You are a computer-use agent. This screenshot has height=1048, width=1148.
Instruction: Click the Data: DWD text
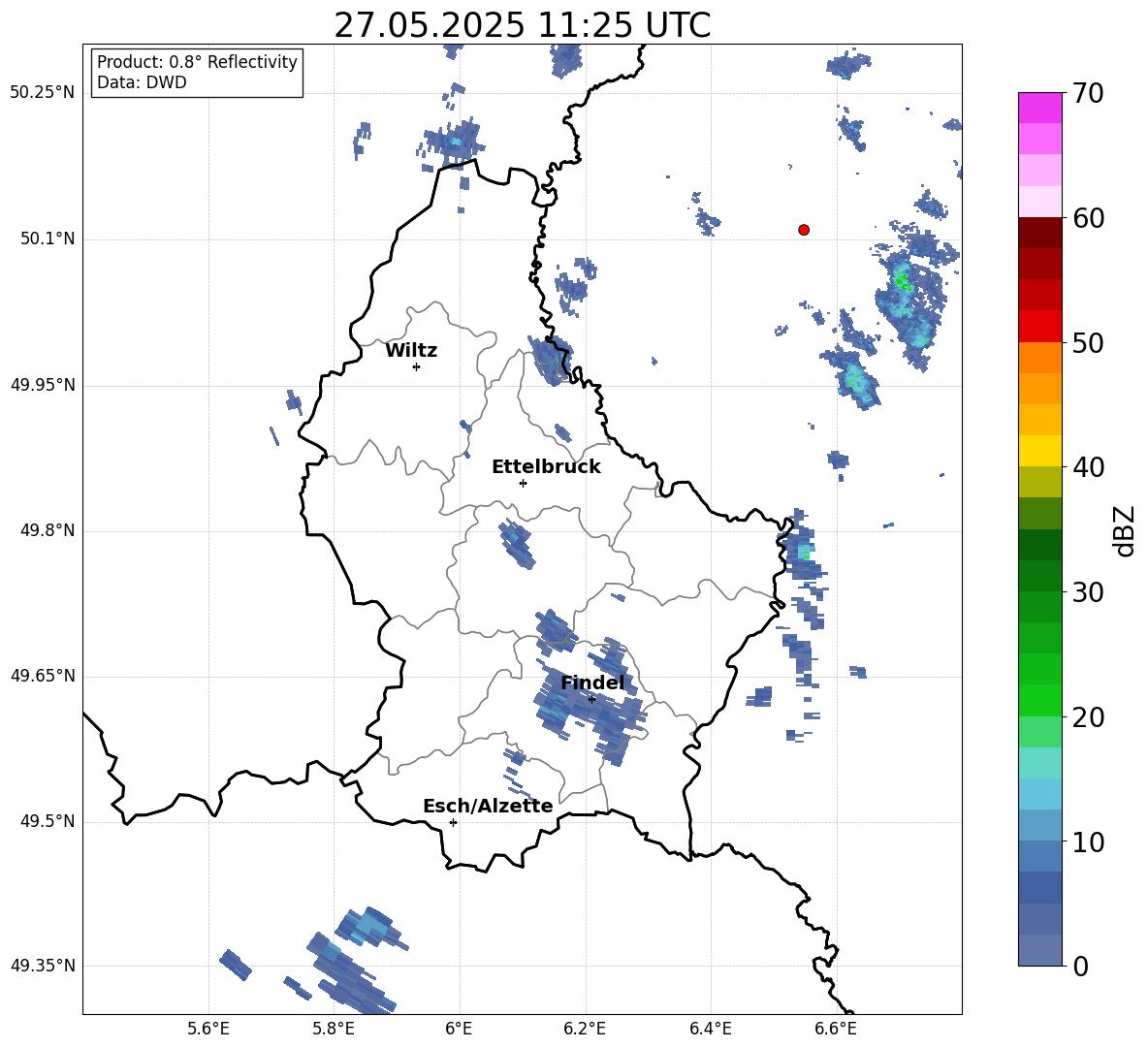142,82
